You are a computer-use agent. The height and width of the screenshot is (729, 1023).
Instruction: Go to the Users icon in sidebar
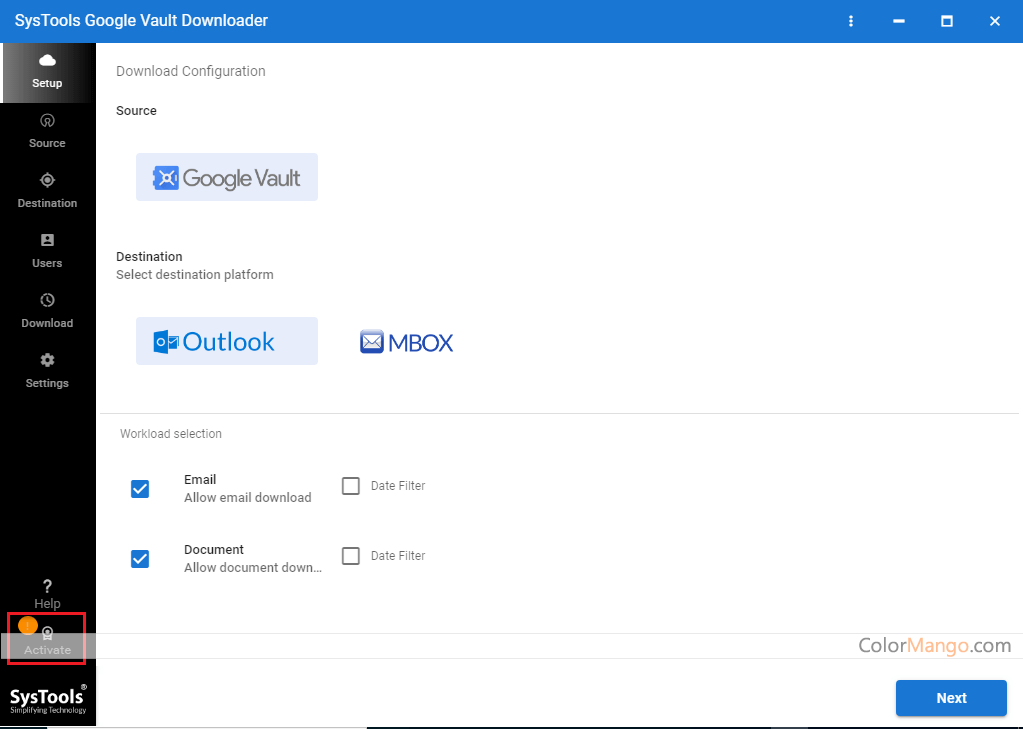point(47,241)
